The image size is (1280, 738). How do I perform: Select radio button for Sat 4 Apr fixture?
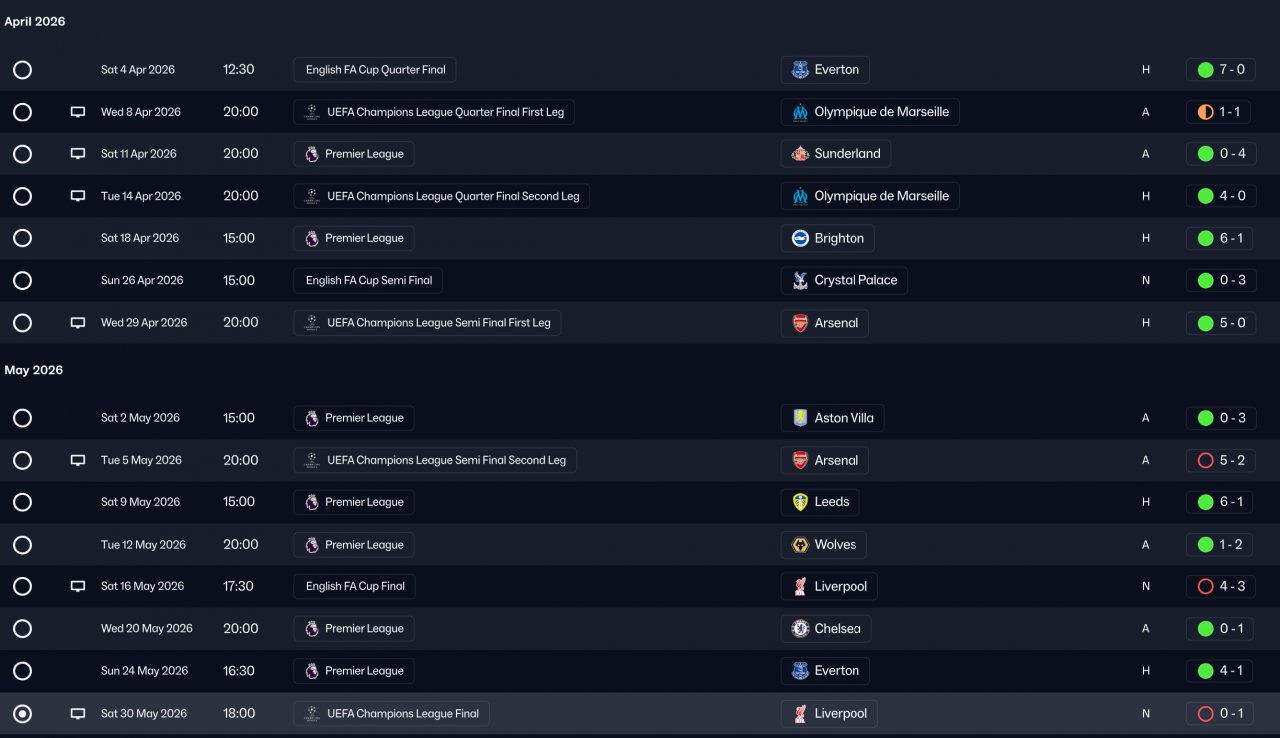click(x=22, y=70)
